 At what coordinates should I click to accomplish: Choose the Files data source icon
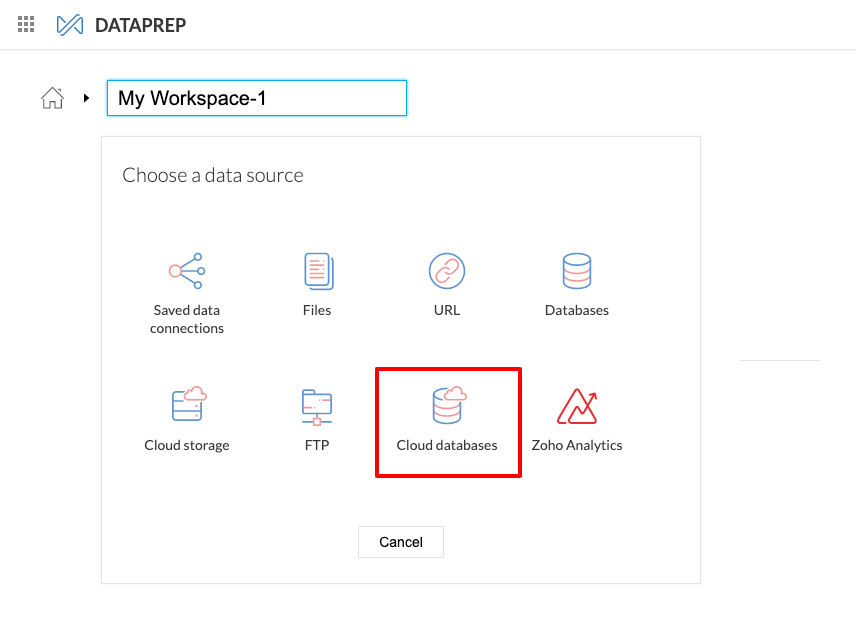[x=319, y=271]
